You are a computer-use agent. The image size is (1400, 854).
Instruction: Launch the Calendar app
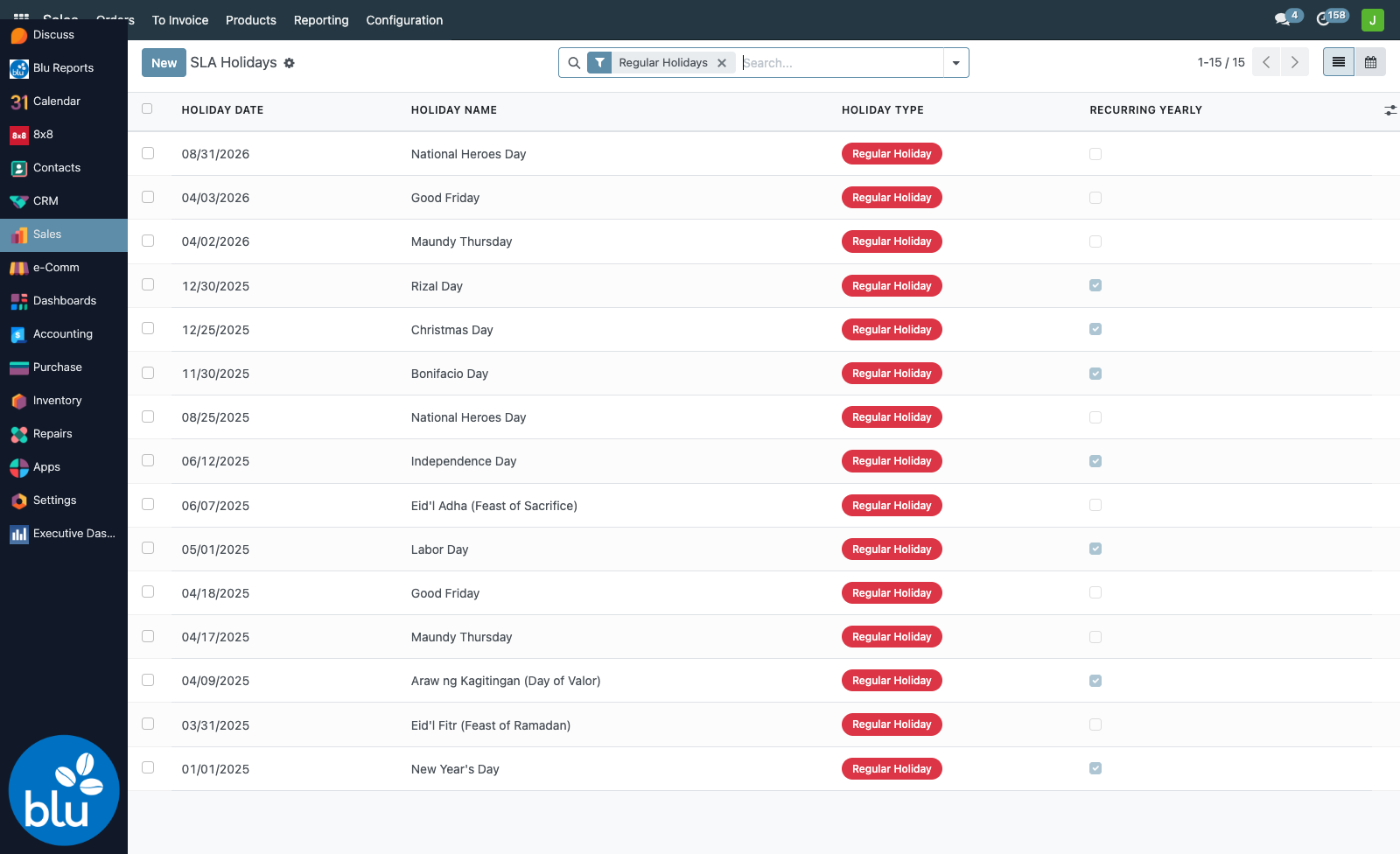(64, 101)
